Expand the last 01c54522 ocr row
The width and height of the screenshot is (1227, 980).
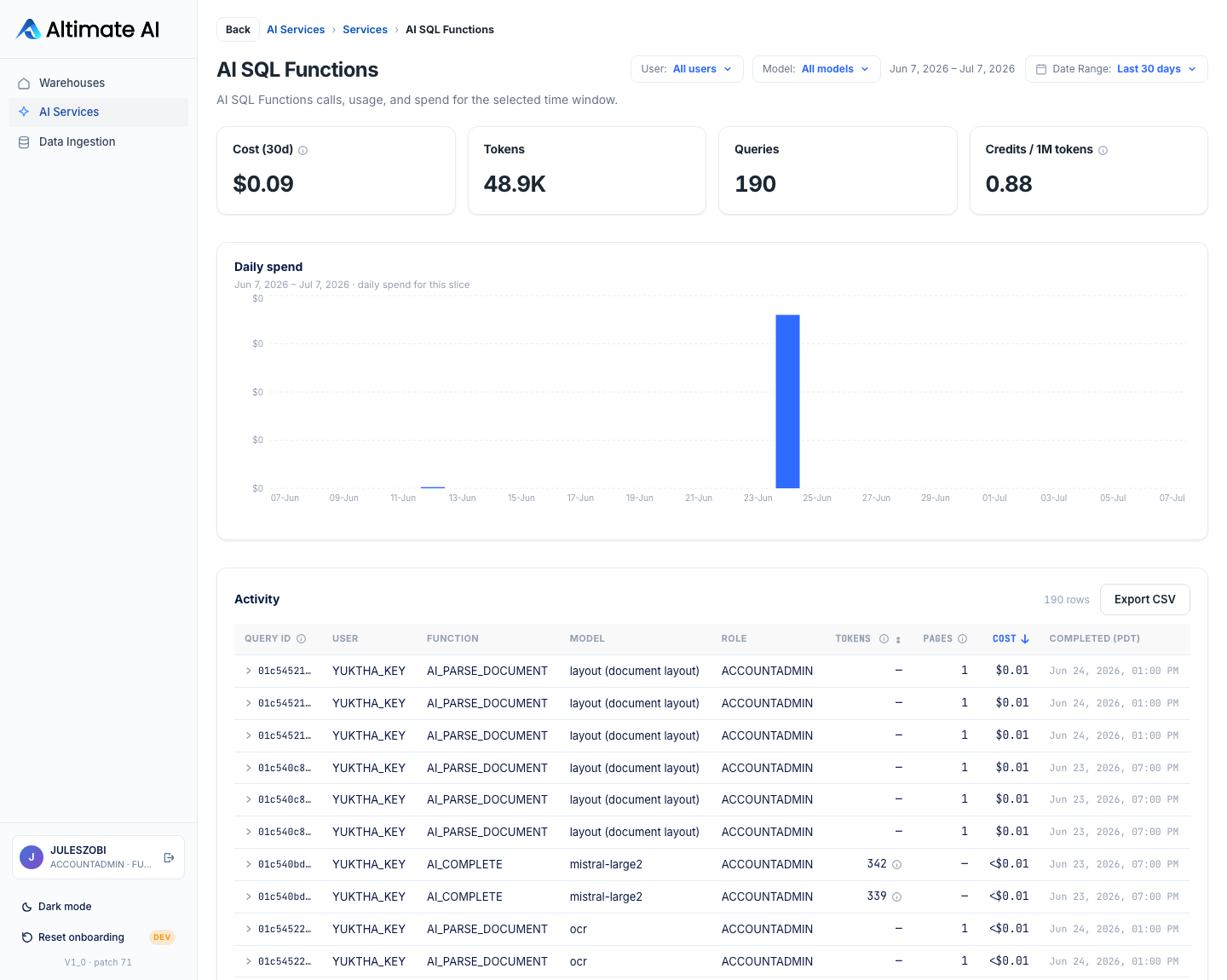(249, 962)
